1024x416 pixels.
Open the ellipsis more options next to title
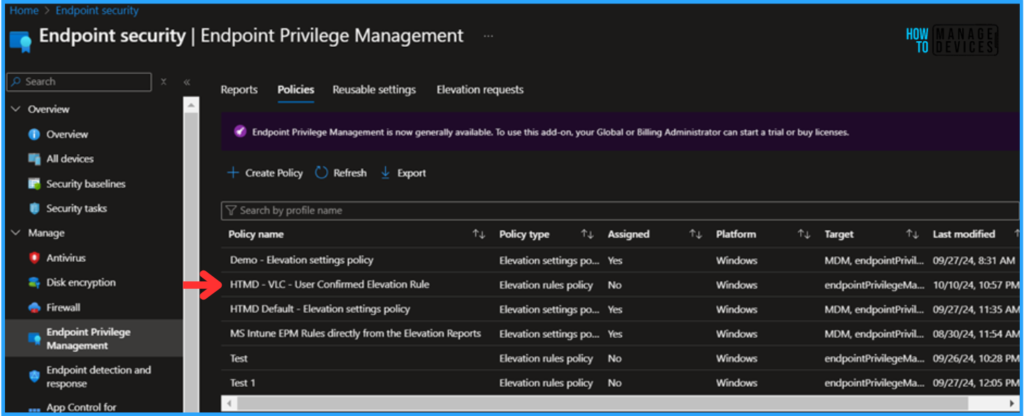[x=488, y=36]
